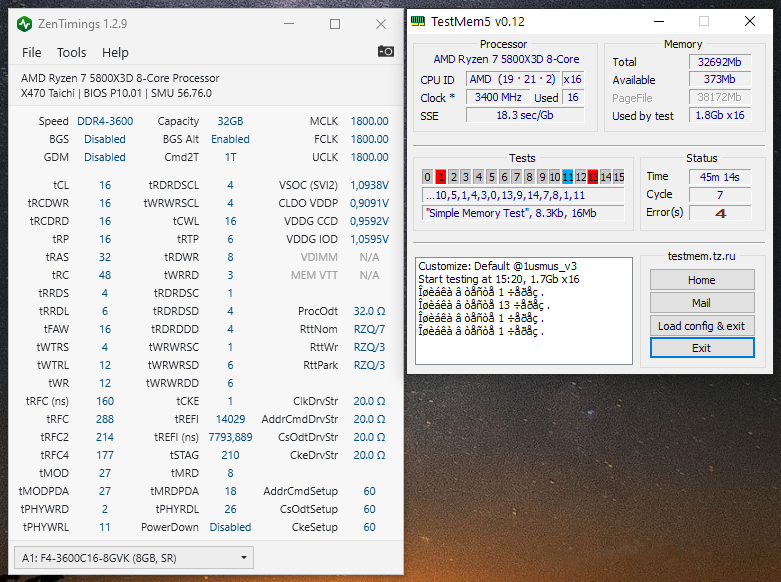The width and height of the screenshot is (781, 582).
Task: Select blue test box 11
Action: (x=567, y=177)
